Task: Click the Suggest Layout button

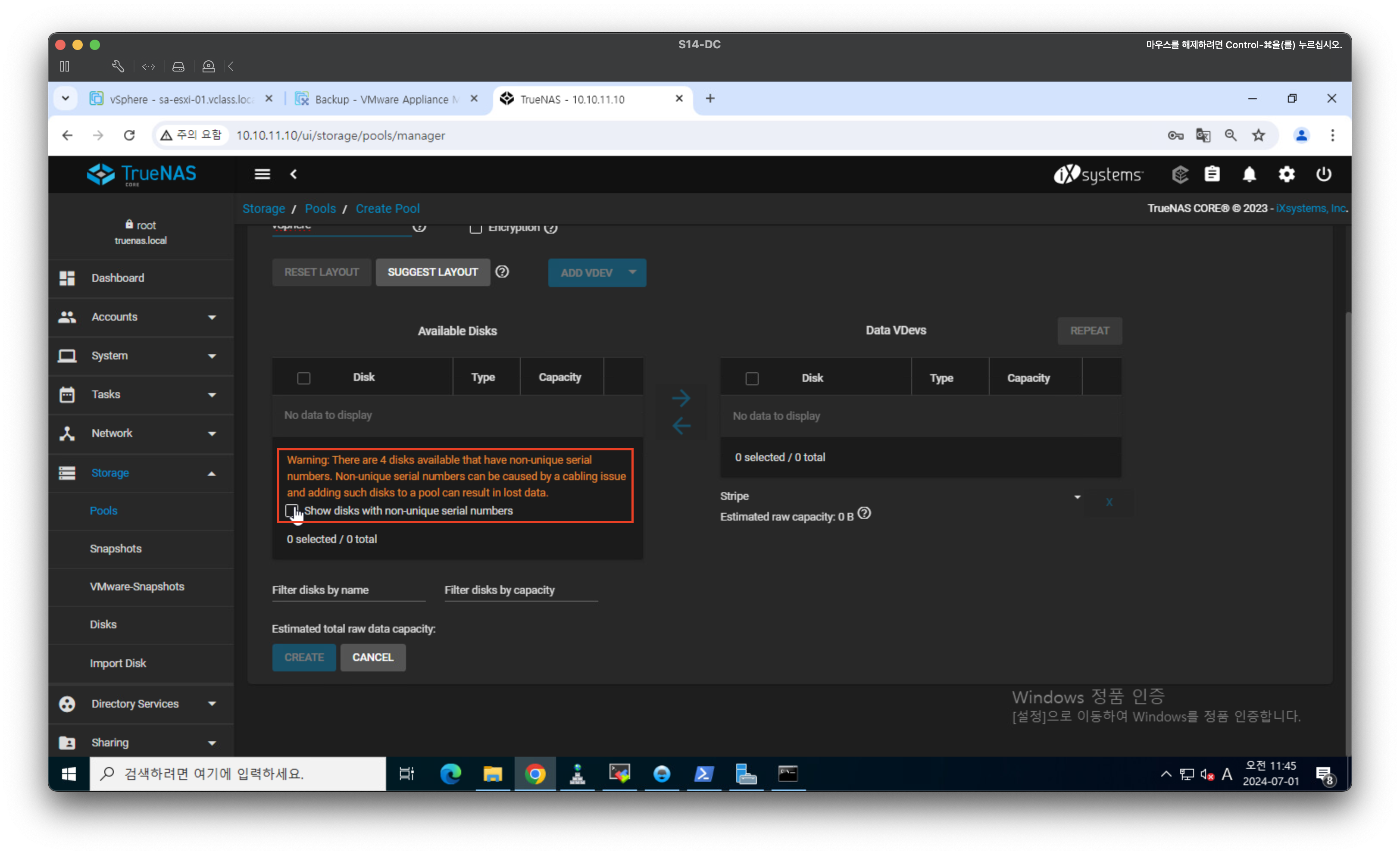Action: tap(432, 272)
